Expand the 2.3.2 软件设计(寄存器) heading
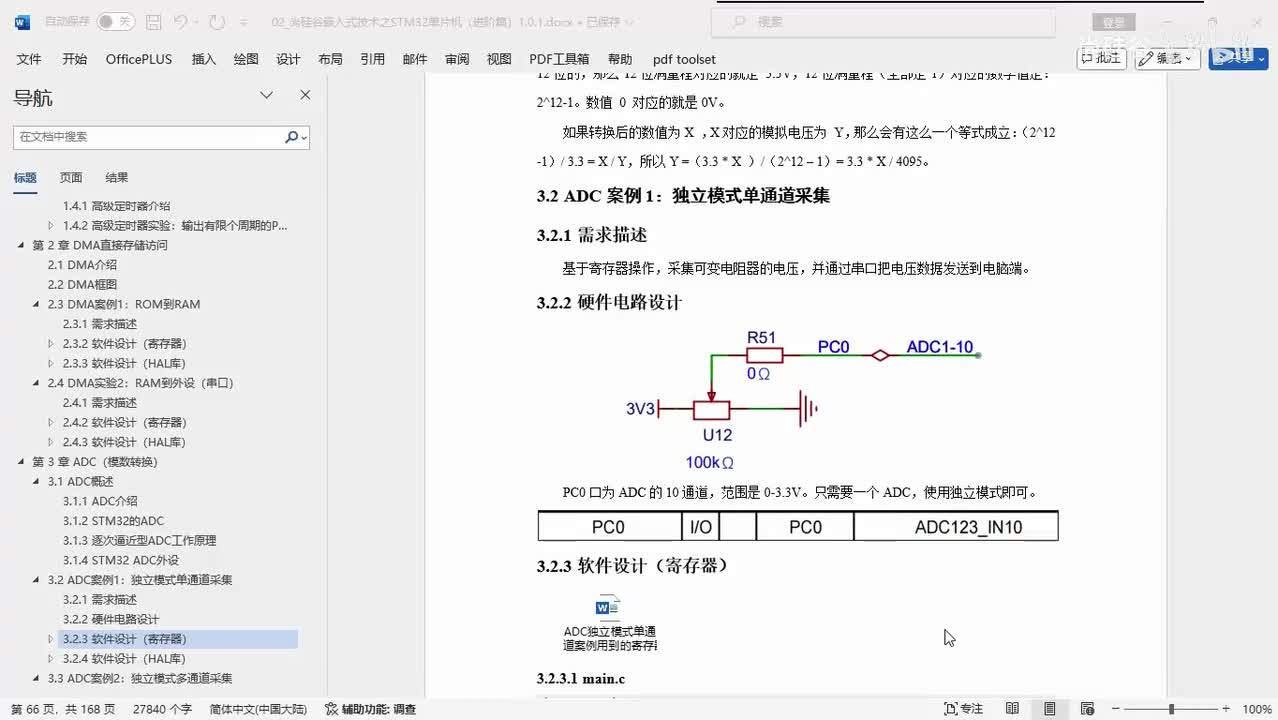The image size is (1278, 720). (51, 344)
